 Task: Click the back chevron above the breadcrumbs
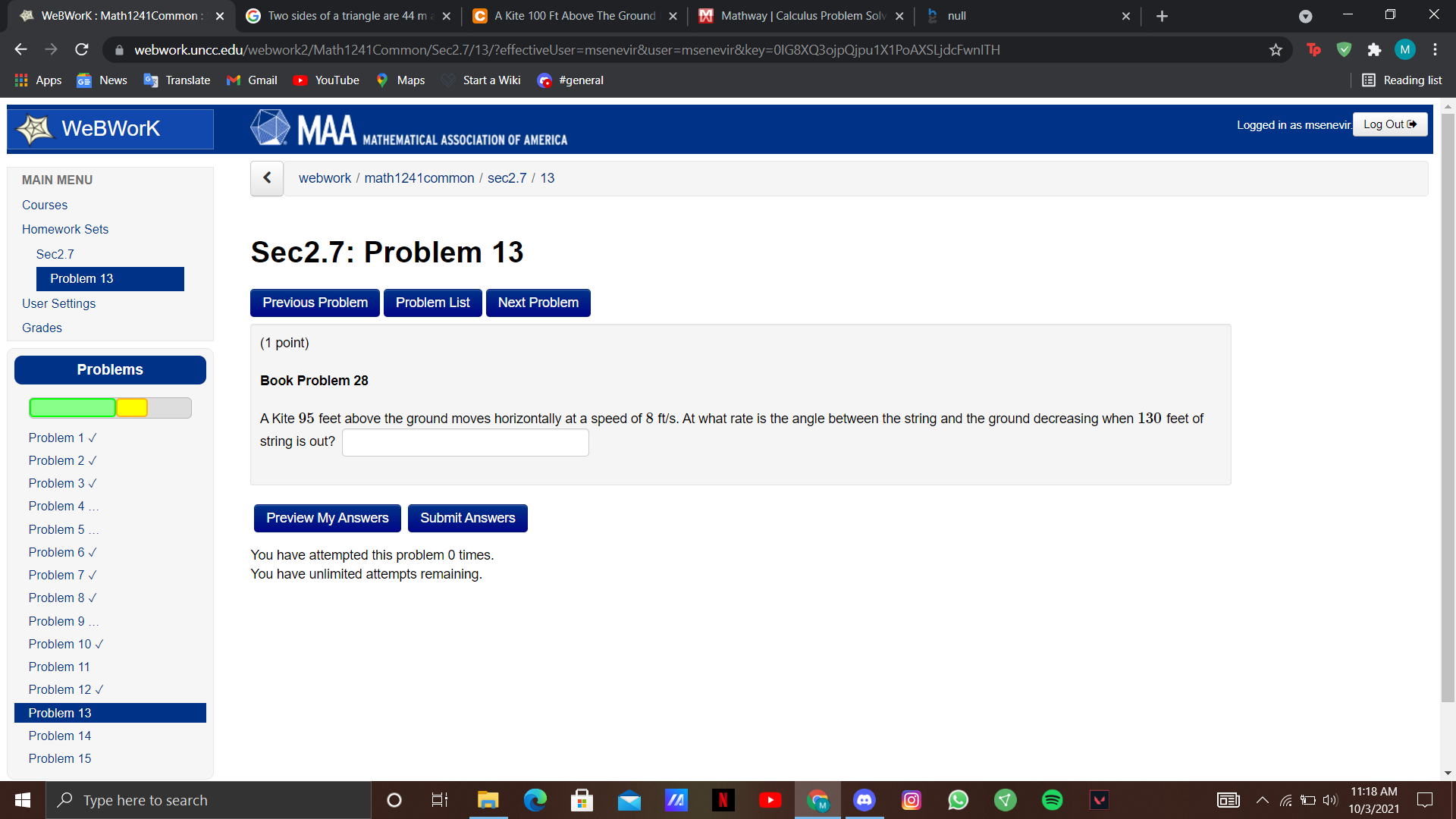(266, 177)
